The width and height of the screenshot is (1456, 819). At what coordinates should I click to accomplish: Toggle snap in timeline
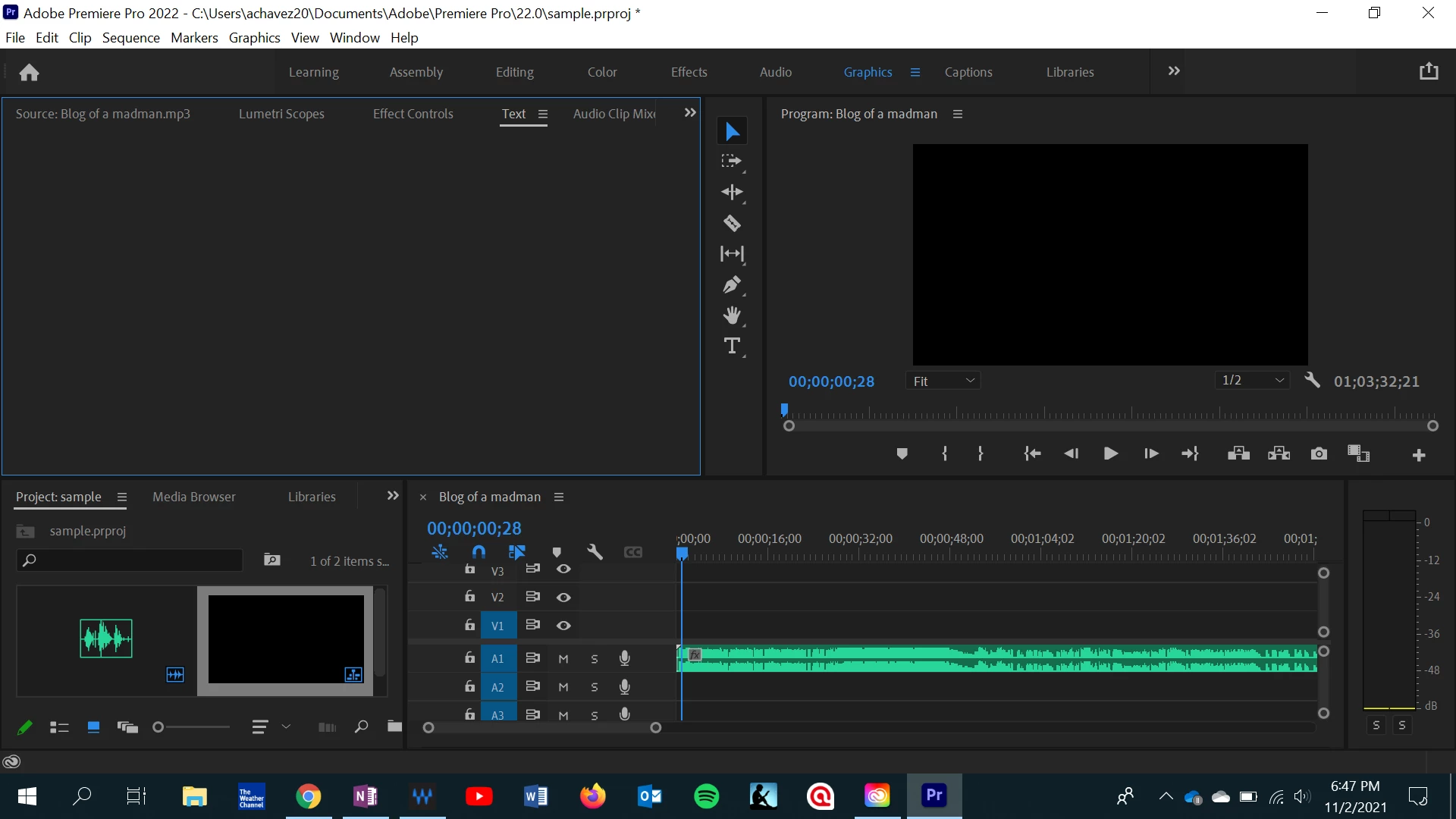[x=479, y=552]
